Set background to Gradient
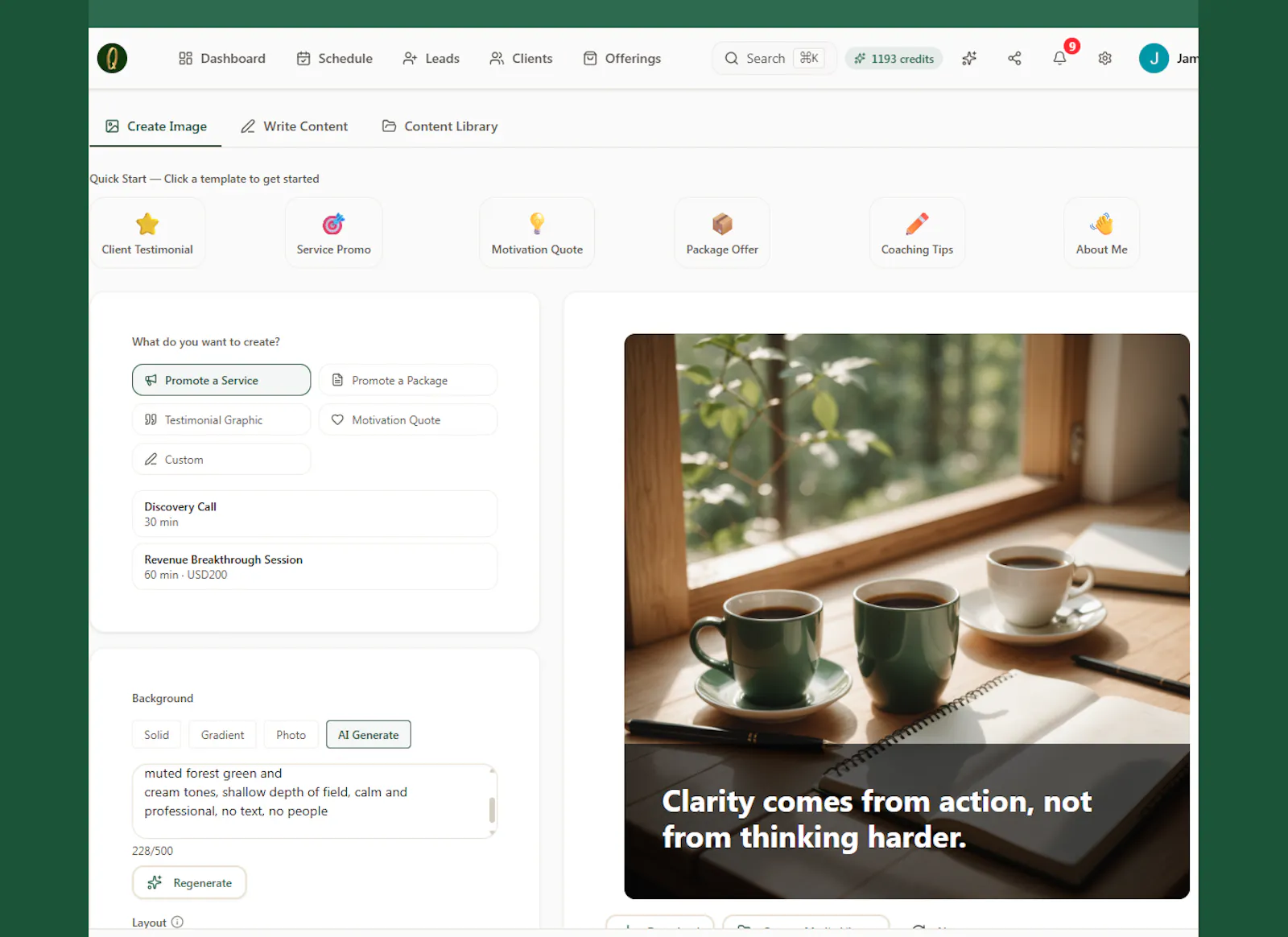This screenshot has height=937, width=1288. click(222, 734)
